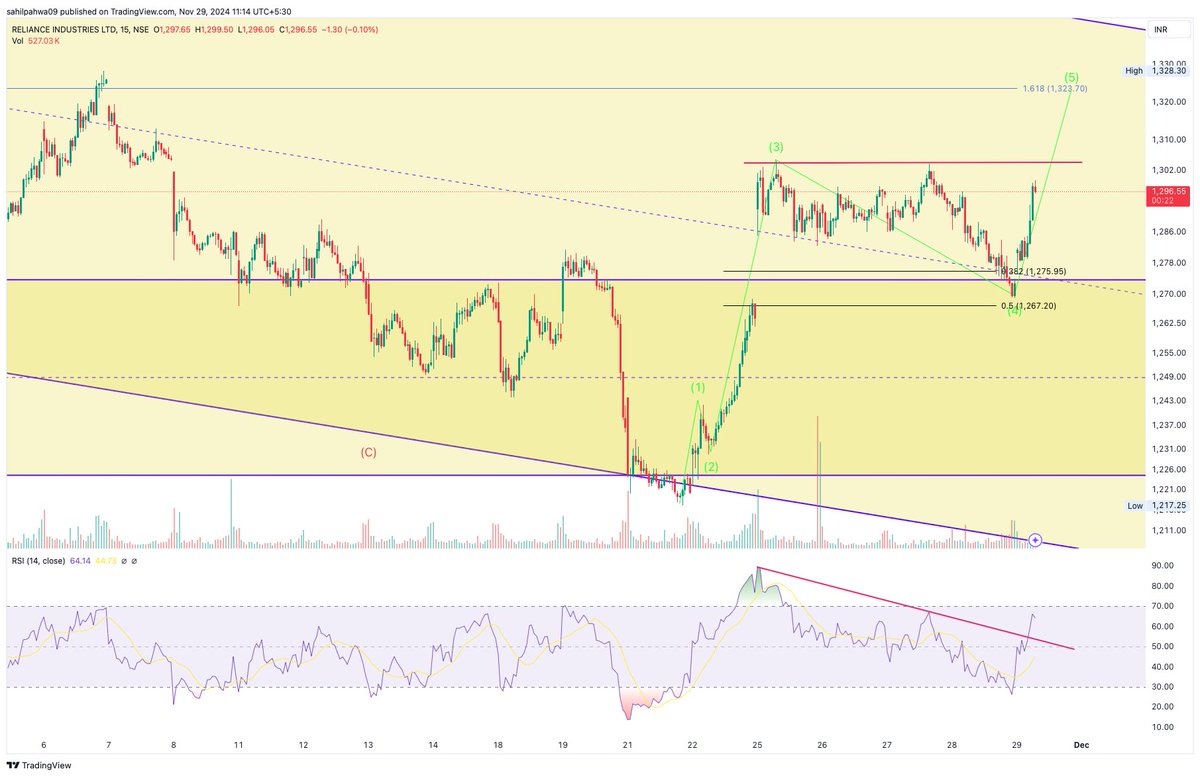
Task: Click the 1,249.00 price axis label
Action: pyautogui.click(x=1169, y=376)
